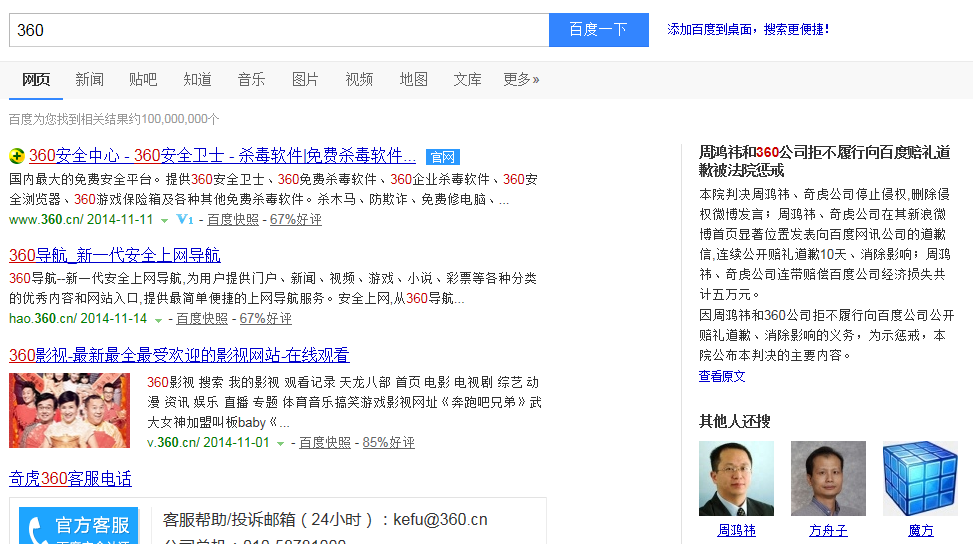Click the 魔方 cube thumbnail
The width and height of the screenshot is (973, 544).
pyautogui.click(x=920, y=478)
